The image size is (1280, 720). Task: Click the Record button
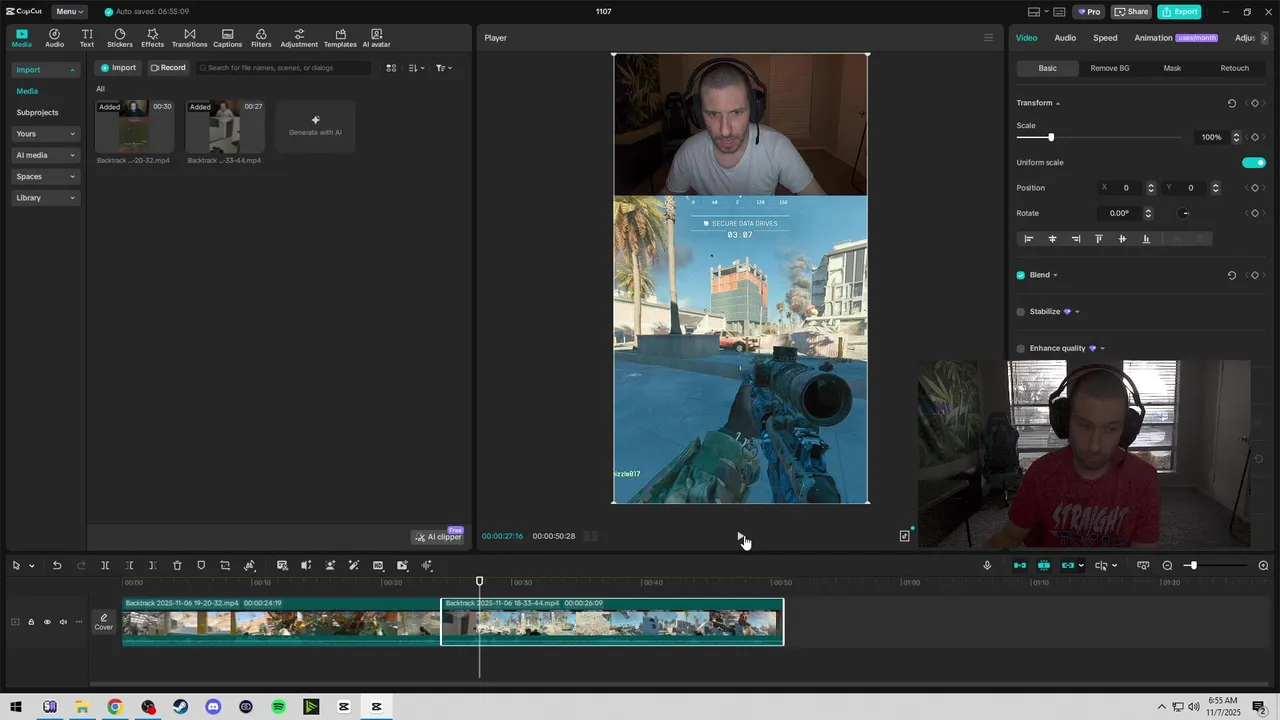point(168,68)
